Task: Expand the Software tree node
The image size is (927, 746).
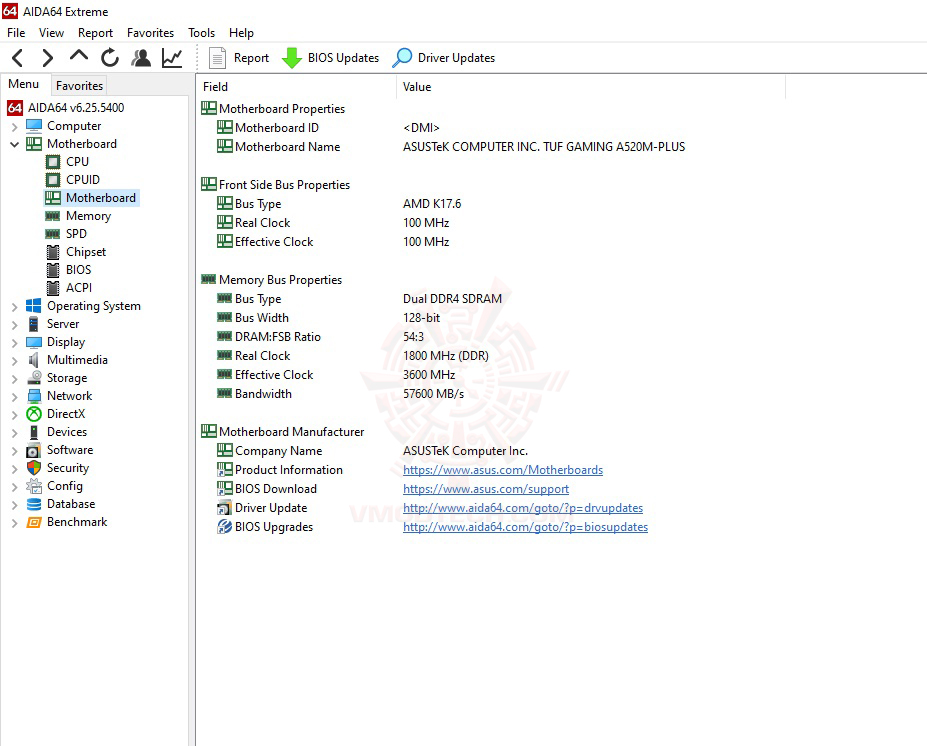Action: point(14,450)
